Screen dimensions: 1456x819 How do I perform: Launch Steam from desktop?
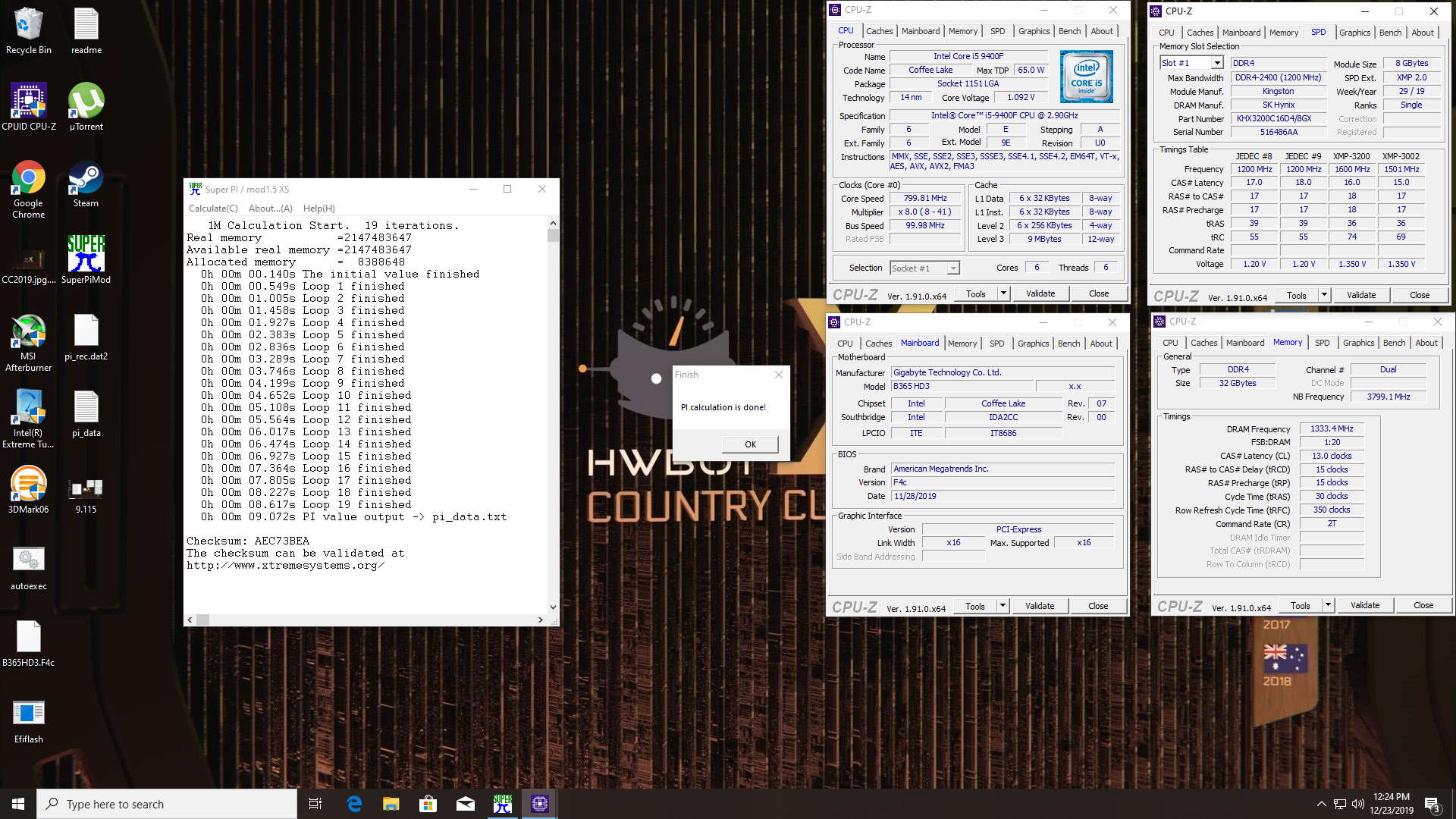click(x=86, y=184)
